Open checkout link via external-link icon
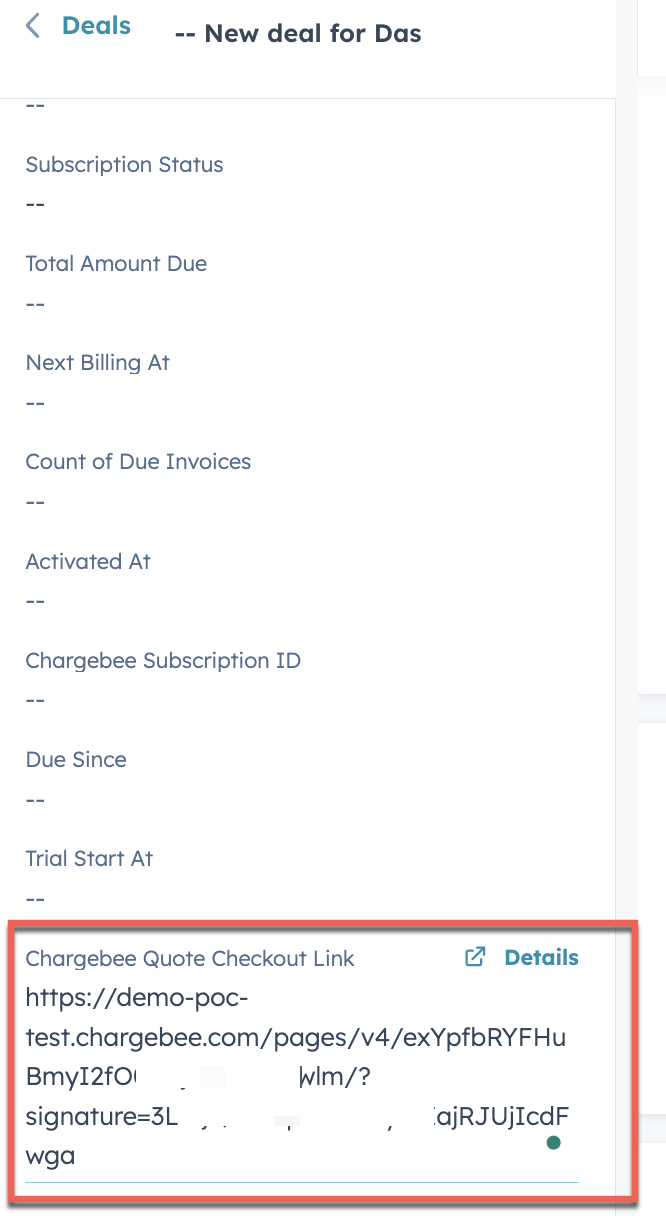 [x=475, y=957]
